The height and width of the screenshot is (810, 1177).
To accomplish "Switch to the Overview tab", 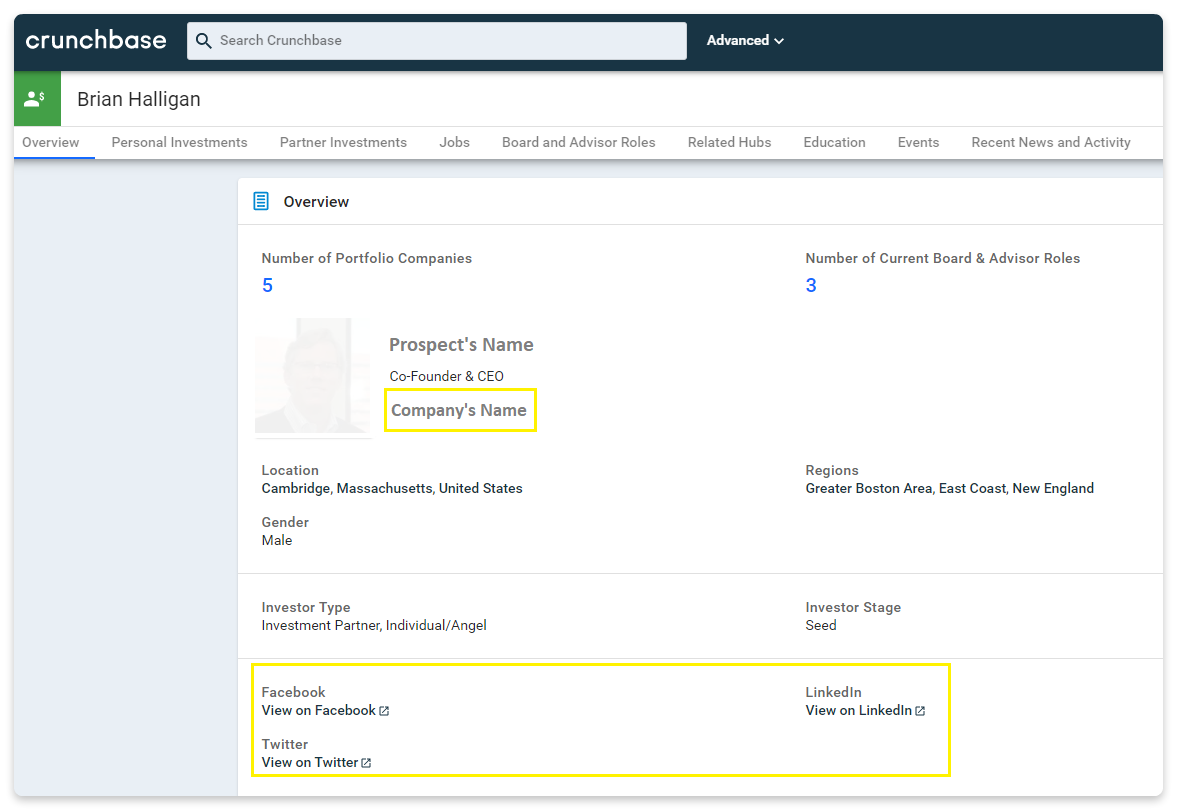I will click(50, 143).
